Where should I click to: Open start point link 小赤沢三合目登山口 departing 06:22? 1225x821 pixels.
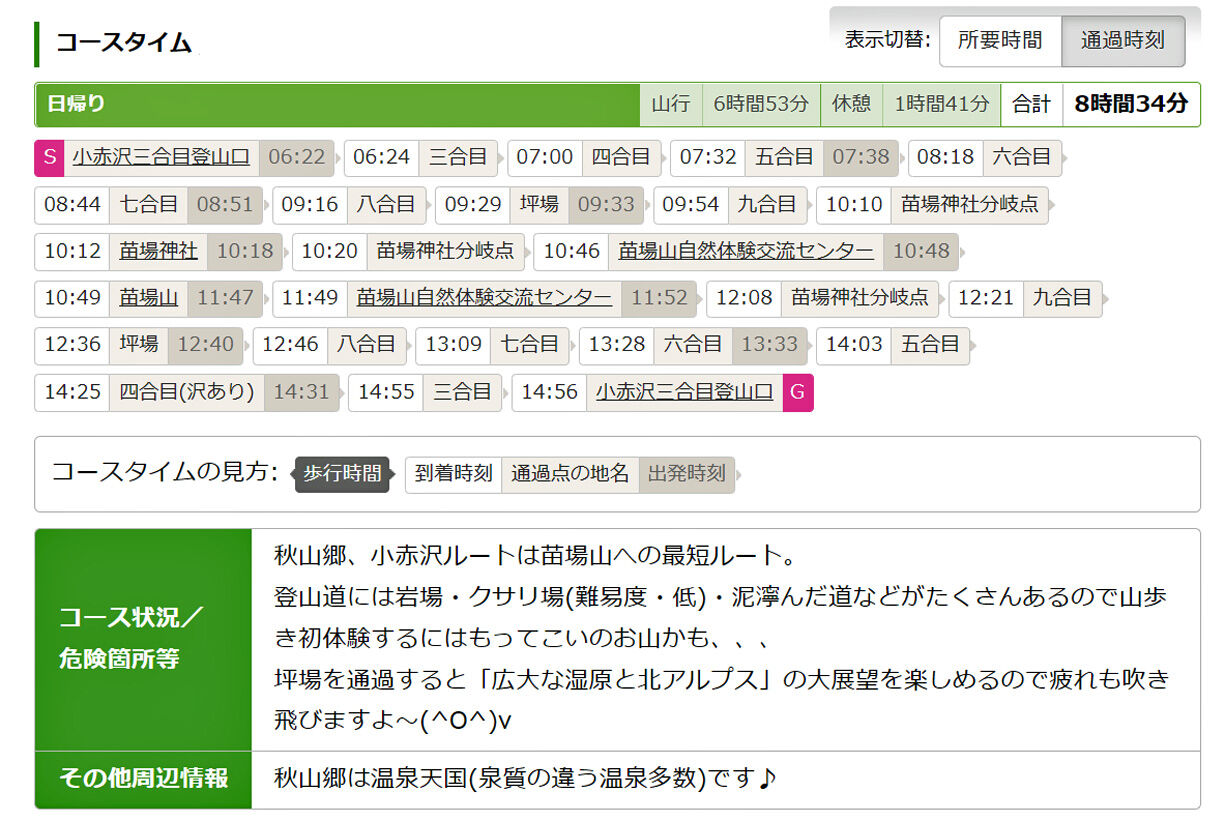point(160,157)
